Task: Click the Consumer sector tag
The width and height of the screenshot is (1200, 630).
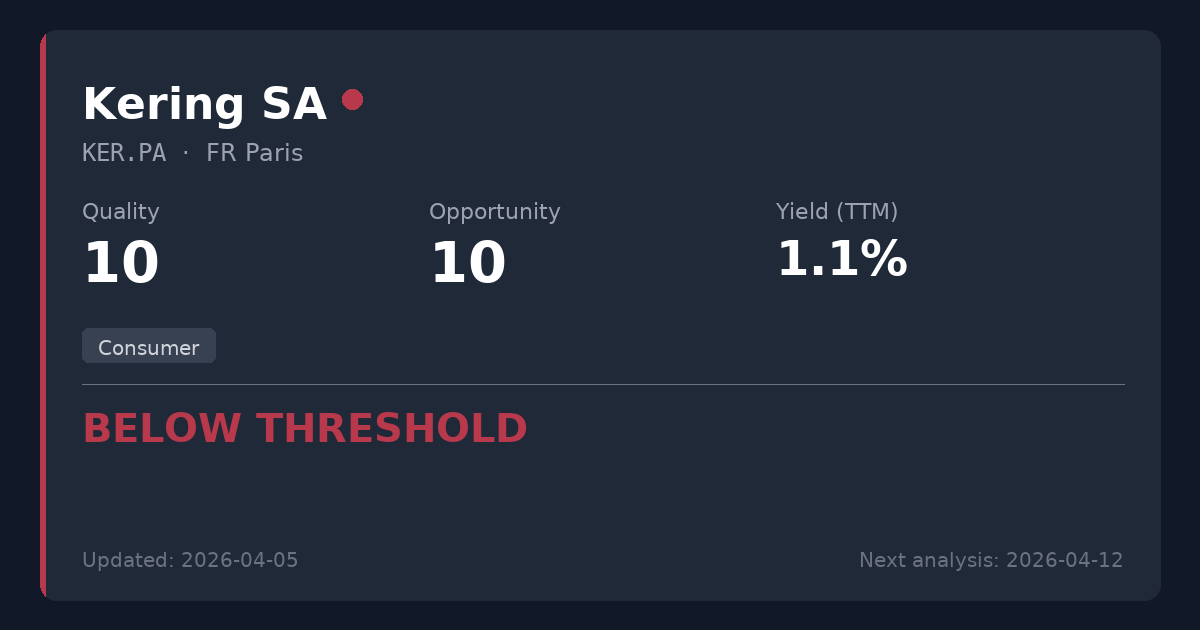Action: tap(149, 347)
